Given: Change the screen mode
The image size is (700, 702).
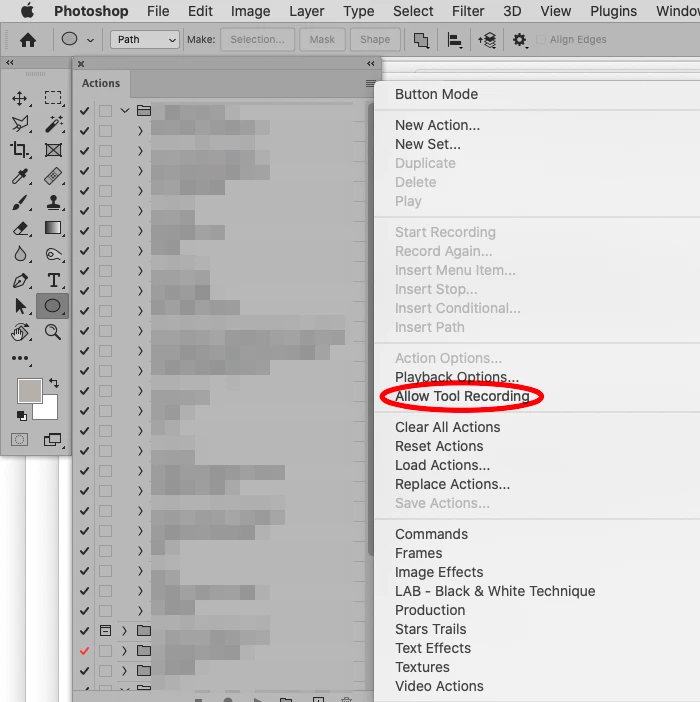Looking at the screenshot, I should pos(53,440).
